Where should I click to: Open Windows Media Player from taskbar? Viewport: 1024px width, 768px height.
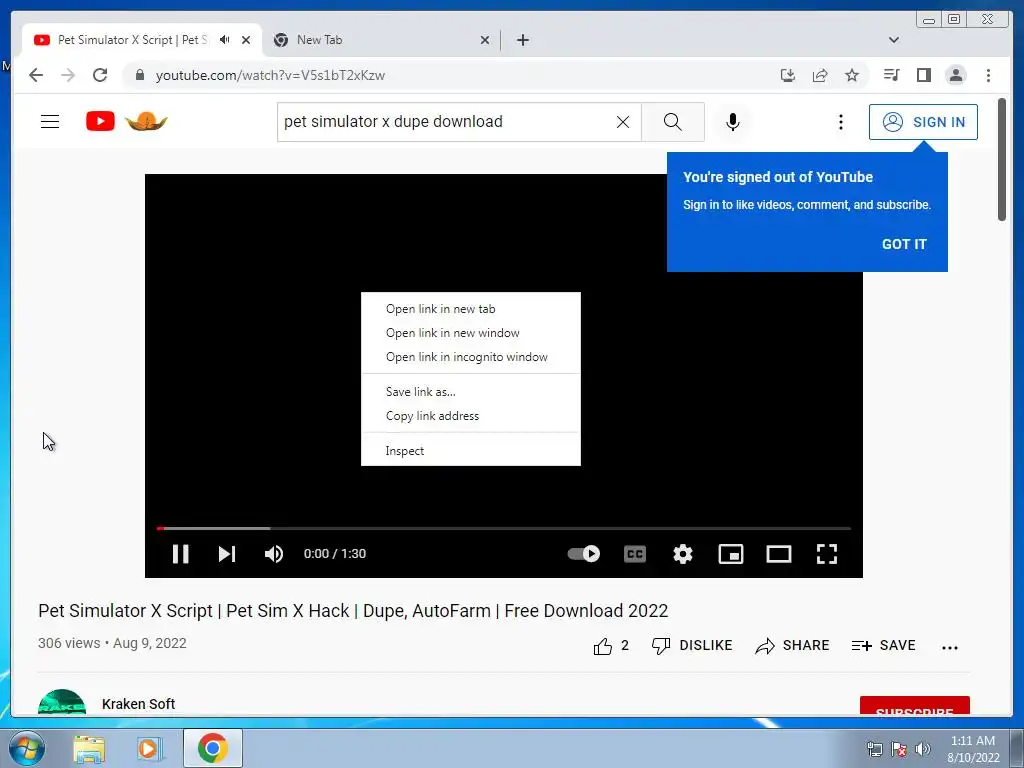[149, 749]
